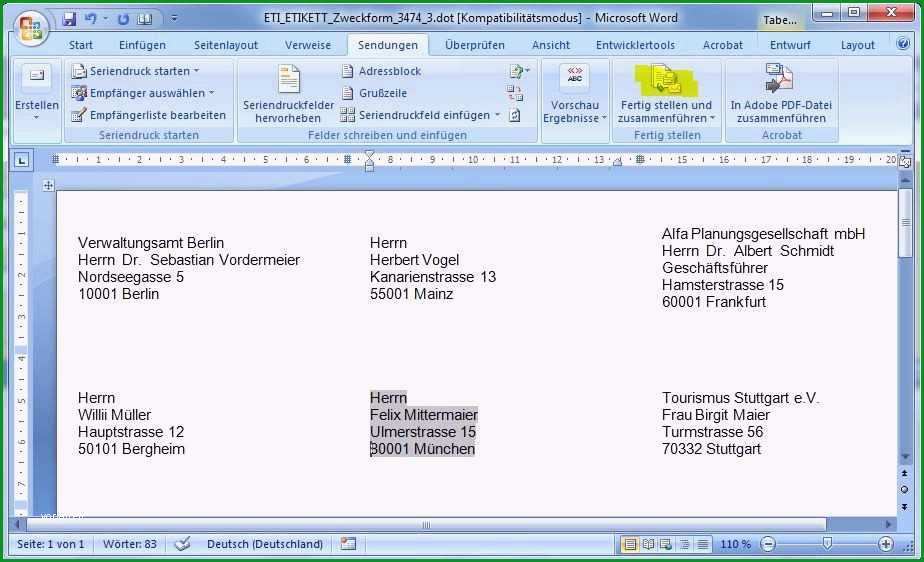The image size is (924, 562).
Task: Open Seriendruck starten dropdown
Action: tap(136, 71)
